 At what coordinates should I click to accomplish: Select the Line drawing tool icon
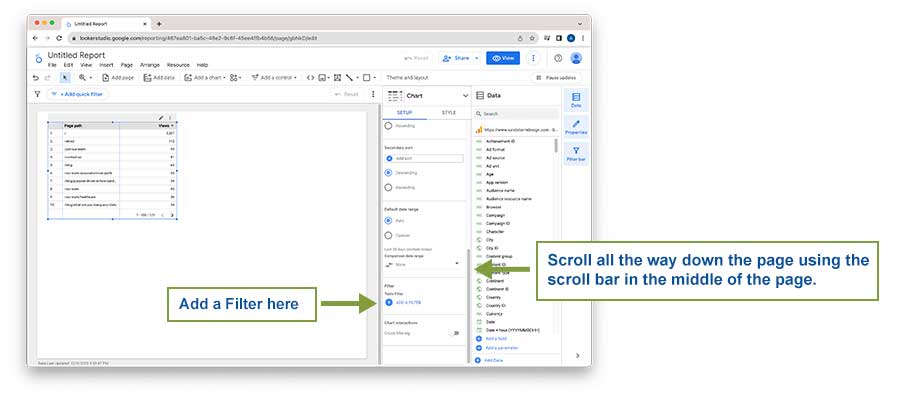pos(349,78)
